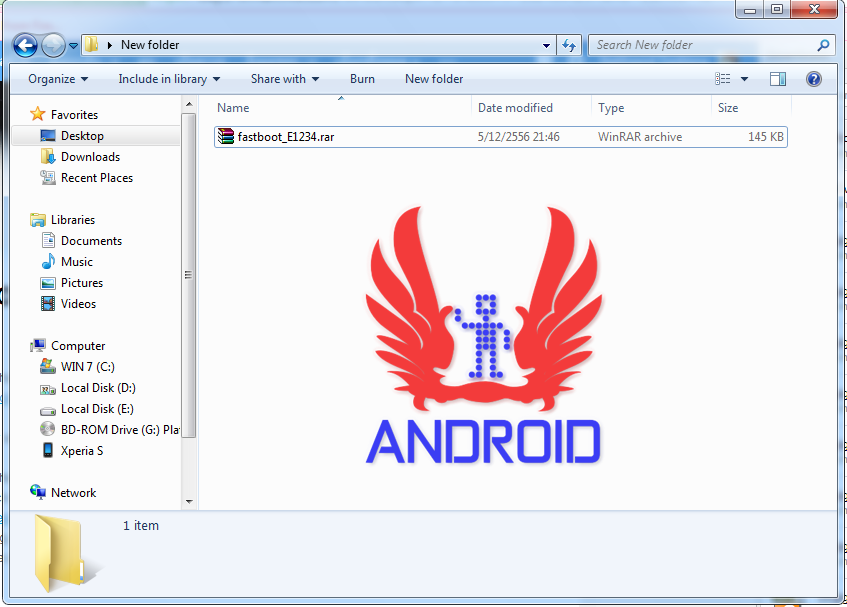This screenshot has height=607, width=847.
Task: Open the Music library
Action: (x=77, y=262)
